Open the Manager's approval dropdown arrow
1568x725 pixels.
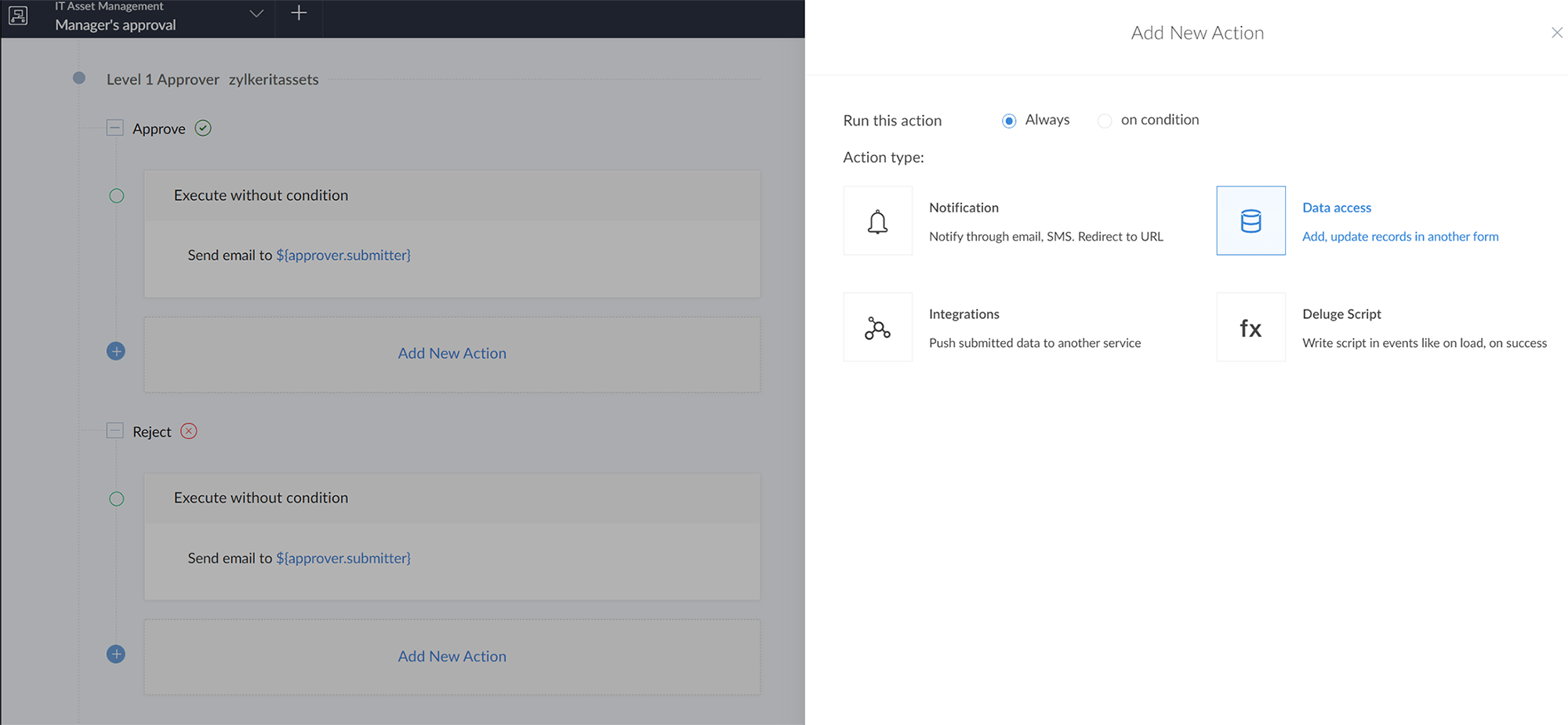point(256,13)
